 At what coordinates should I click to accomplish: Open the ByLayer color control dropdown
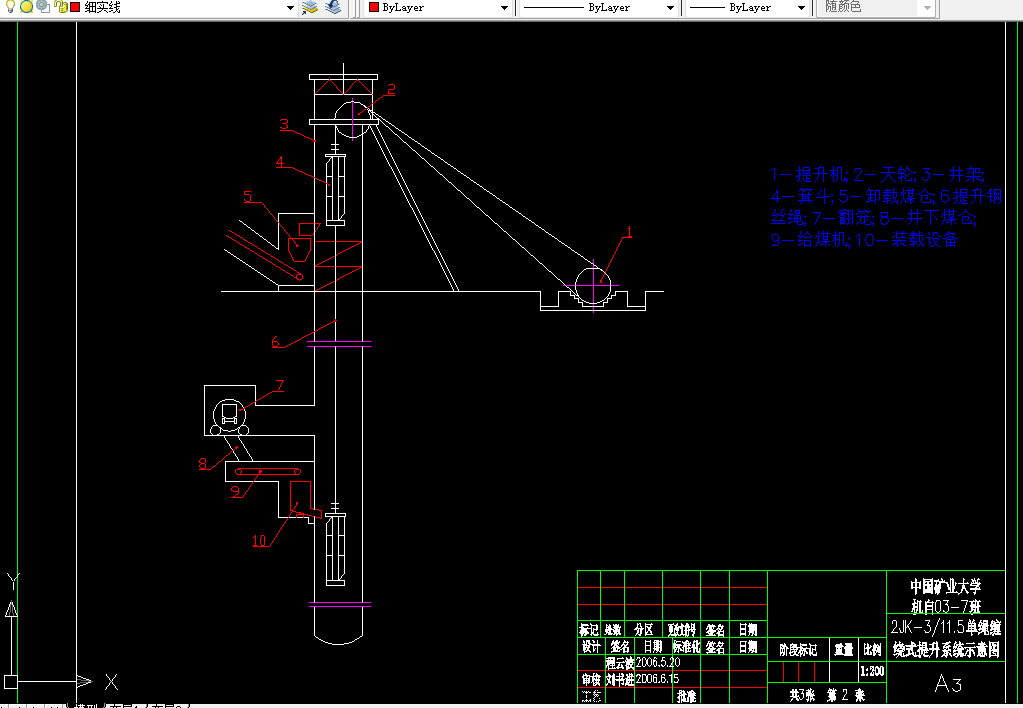[x=504, y=8]
